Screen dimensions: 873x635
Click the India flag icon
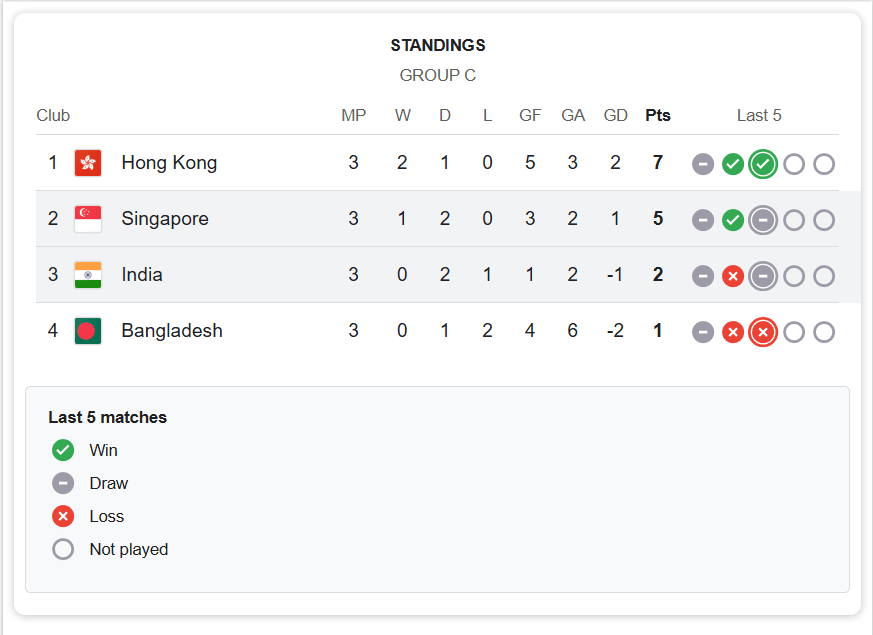[87, 274]
